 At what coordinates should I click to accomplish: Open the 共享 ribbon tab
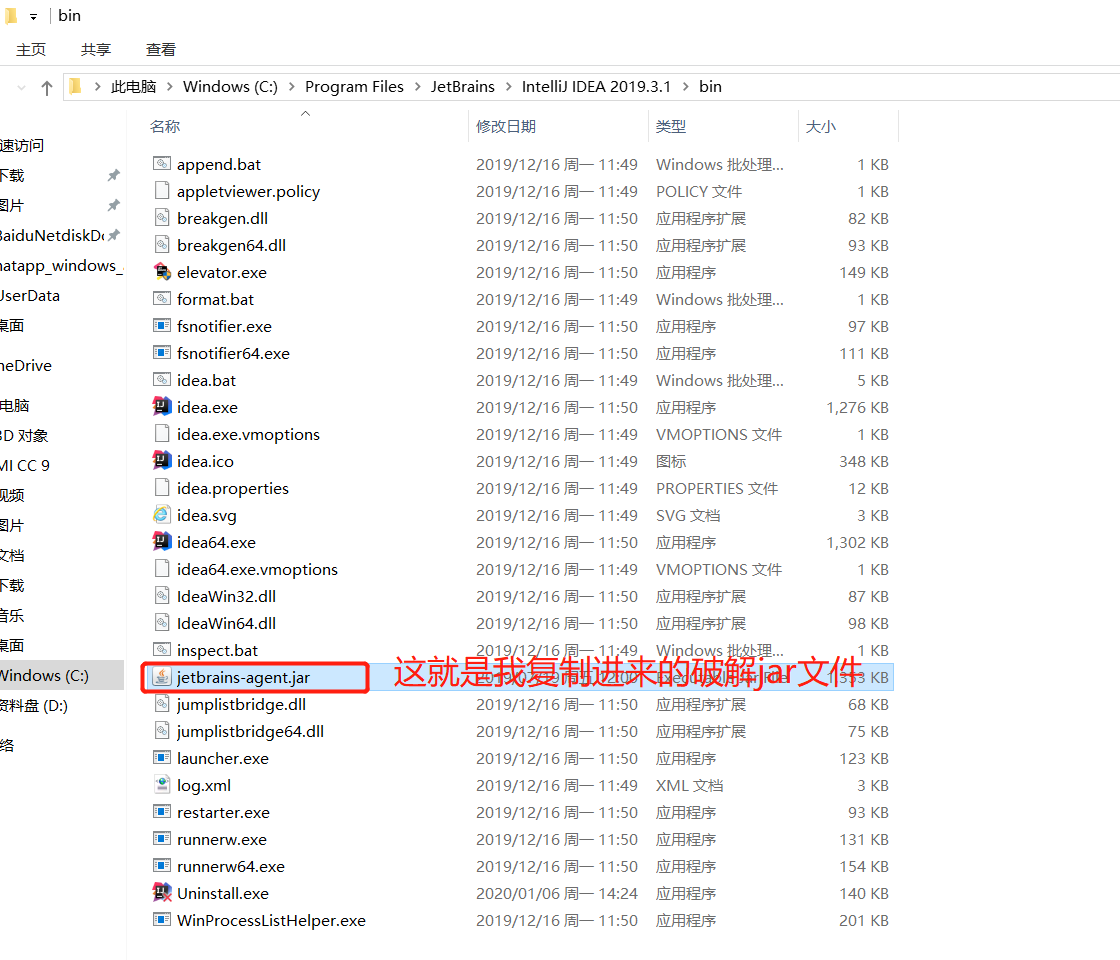(96, 49)
